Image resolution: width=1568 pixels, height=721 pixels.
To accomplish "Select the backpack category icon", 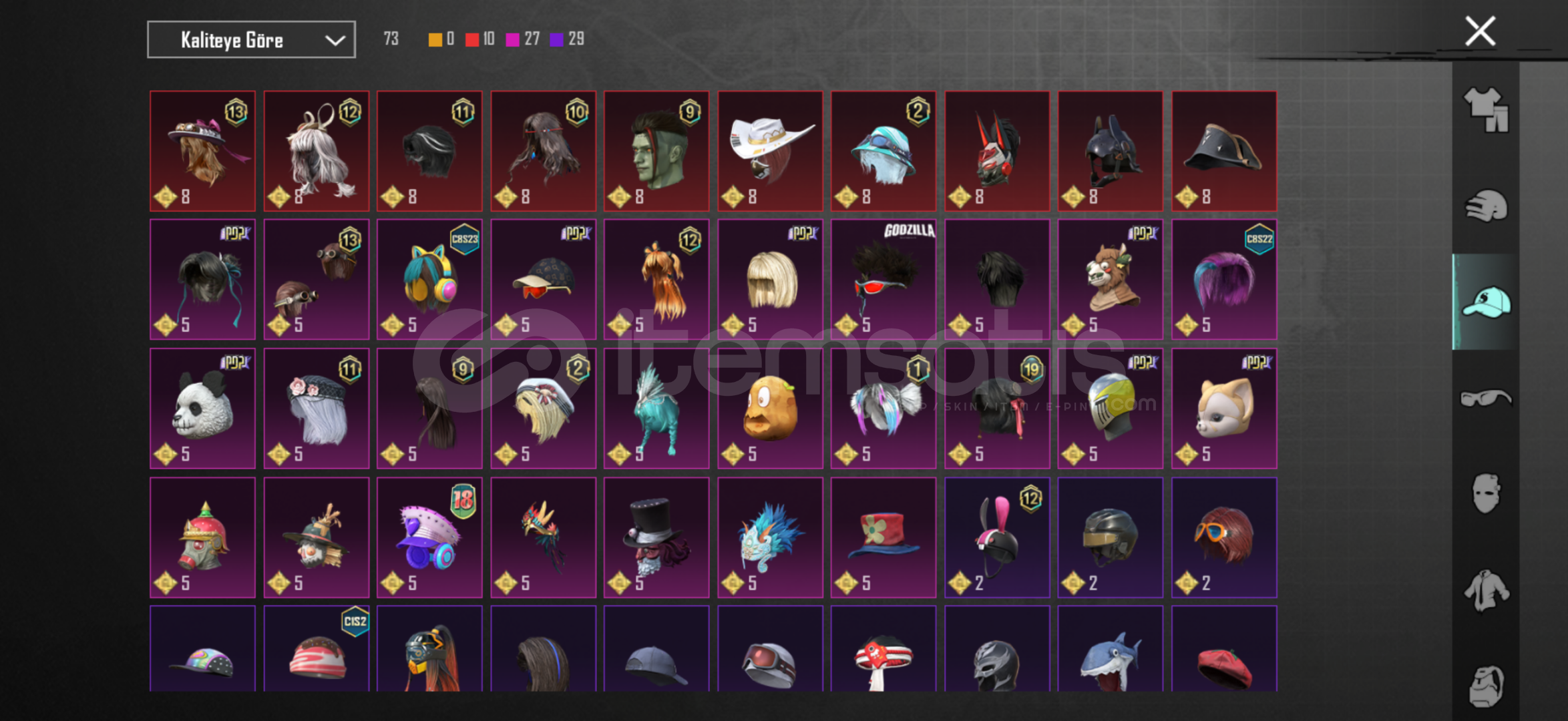I will 1486,686.
